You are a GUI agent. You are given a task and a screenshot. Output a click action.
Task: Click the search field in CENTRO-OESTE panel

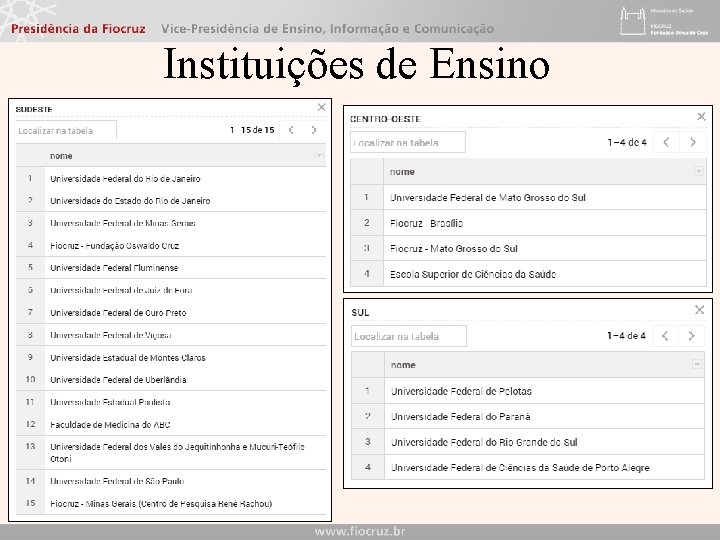point(408,142)
